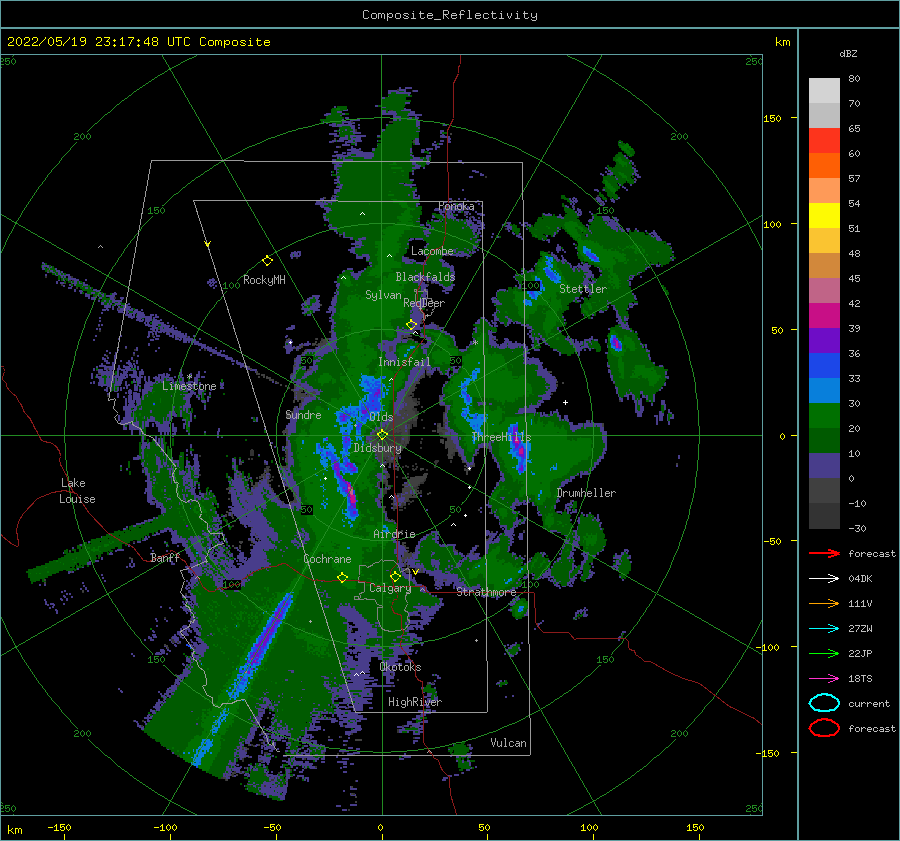Viewport: 900px width, 841px height.
Task: Click the Innisfail label
Action: (404, 362)
